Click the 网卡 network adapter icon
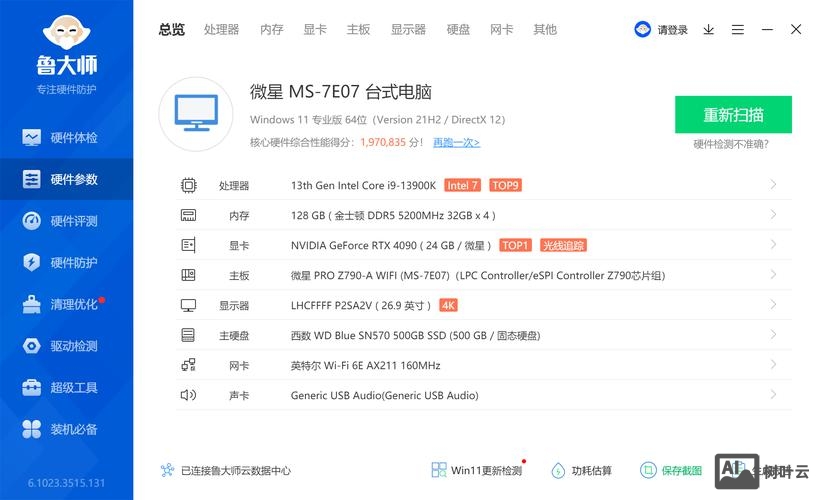 (189, 365)
